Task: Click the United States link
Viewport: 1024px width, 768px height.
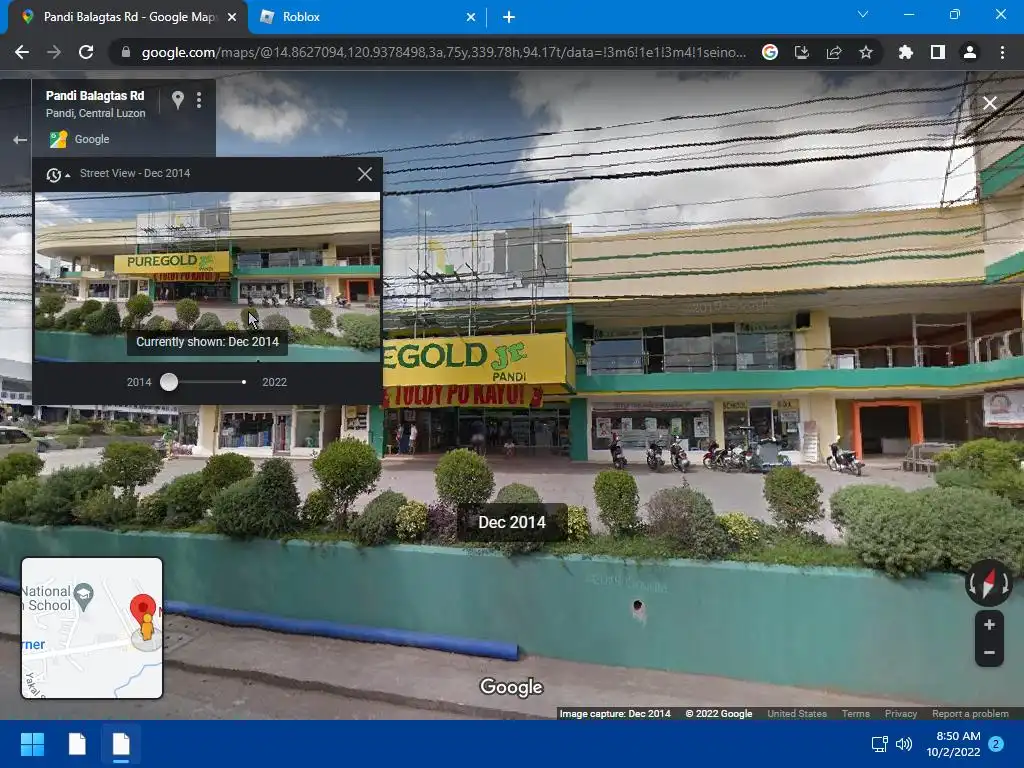Action: pyautogui.click(x=797, y=714)
